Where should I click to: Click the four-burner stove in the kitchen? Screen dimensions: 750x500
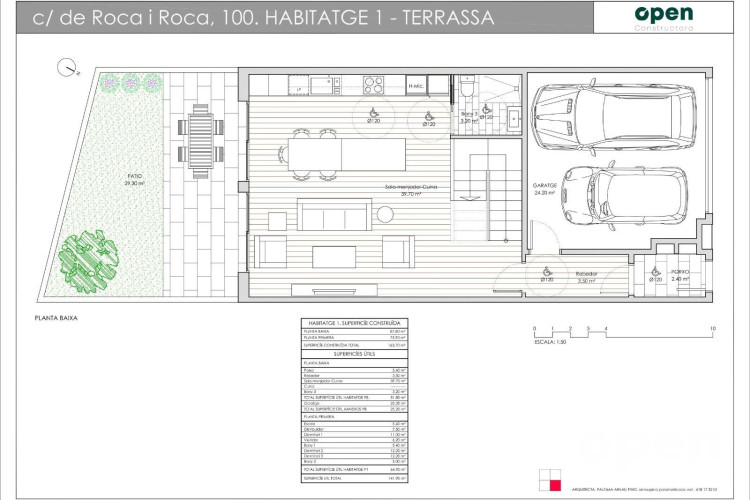[x=373, y=84]
